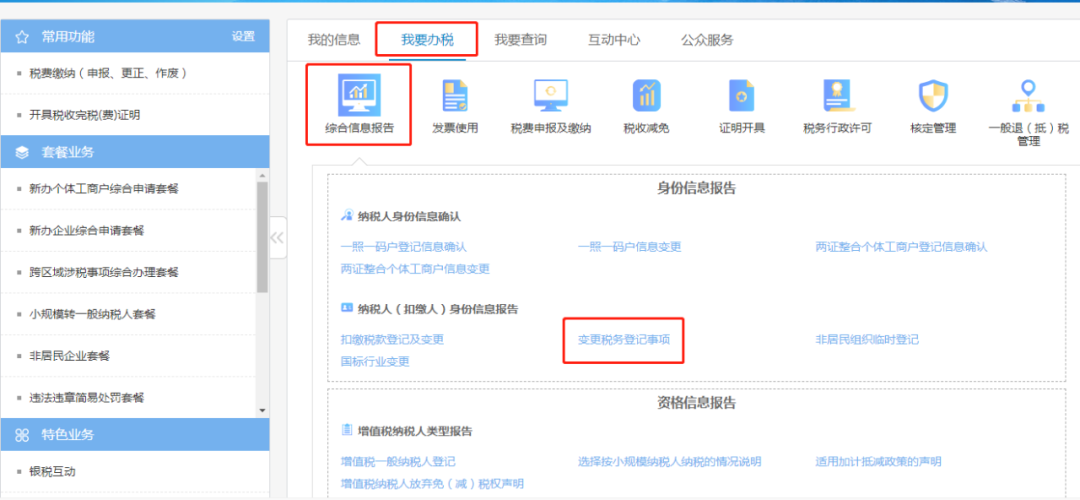This screenshot has width=1080, height=500.
Task: Open 适用加计抵减政策的声明 link
Action: 878,461
